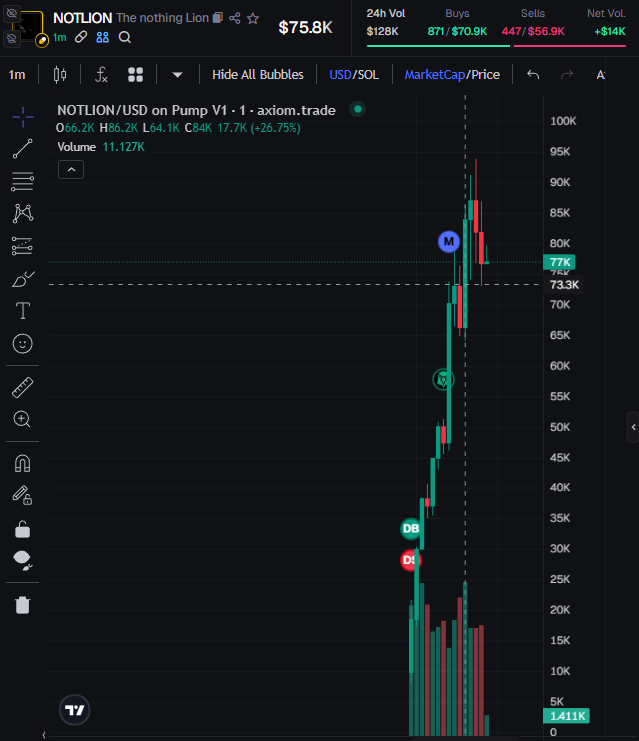The height and width of the screenshot is (741, 639).
Task: Click Hide All Bubbles
Action: click(x=258, y=75)
